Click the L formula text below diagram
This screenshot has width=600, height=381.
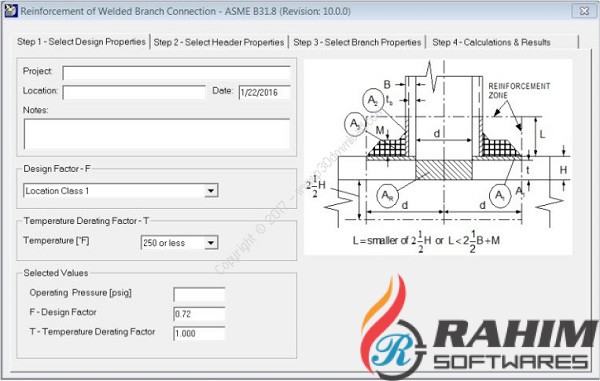tap(426, 241)
